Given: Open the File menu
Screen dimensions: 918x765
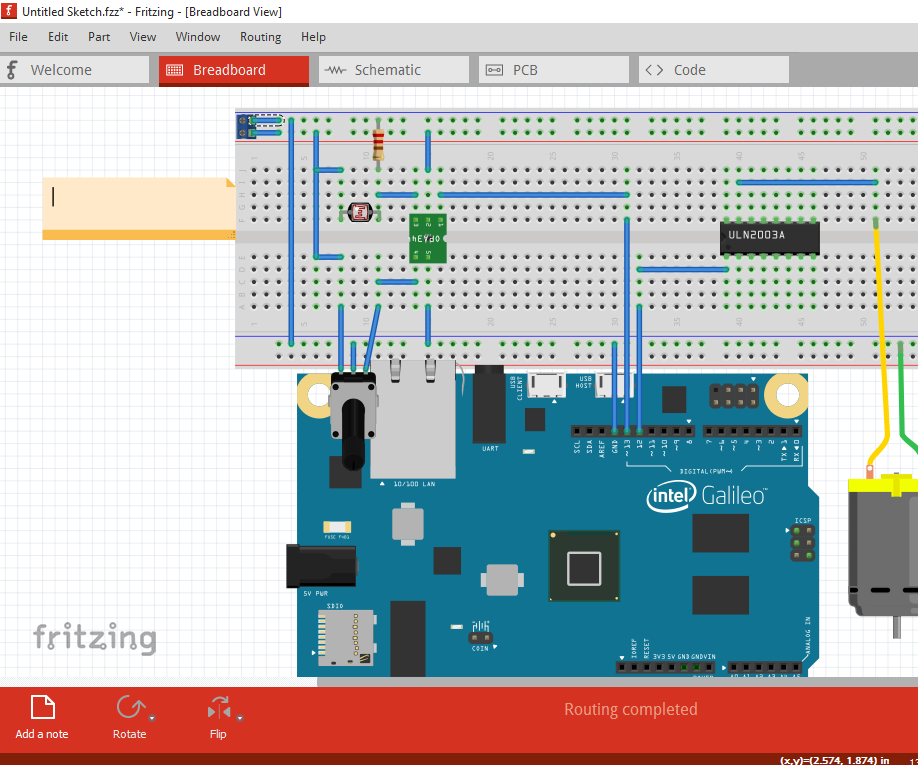Looking at the screenshot, I should [x=18, y=37].
